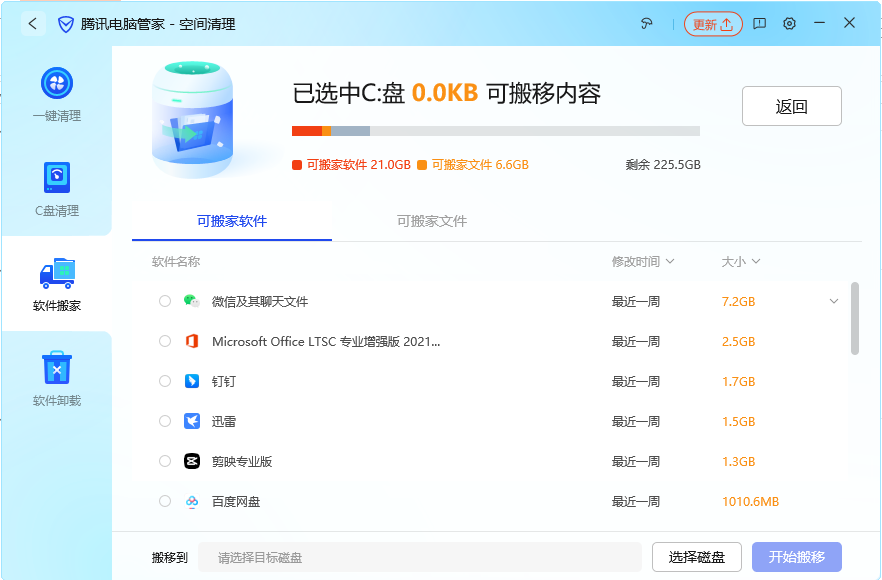Select the 钉钉 radio button
This screenshot has height=580, width=882.
[165, 381]
